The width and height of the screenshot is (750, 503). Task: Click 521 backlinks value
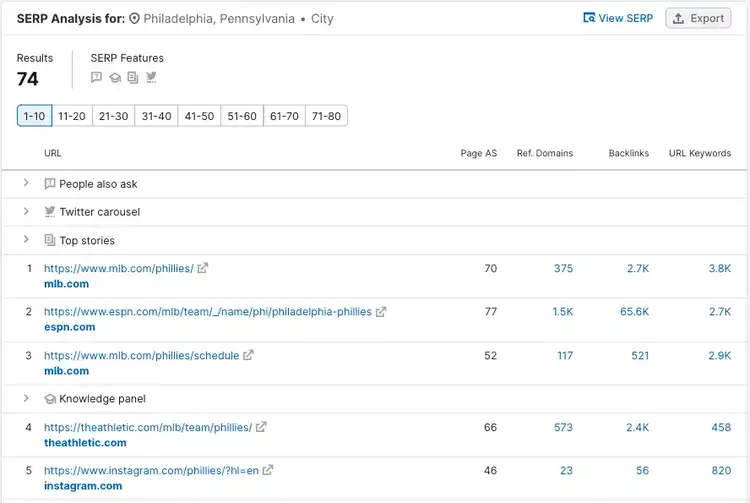pos(640,355)
